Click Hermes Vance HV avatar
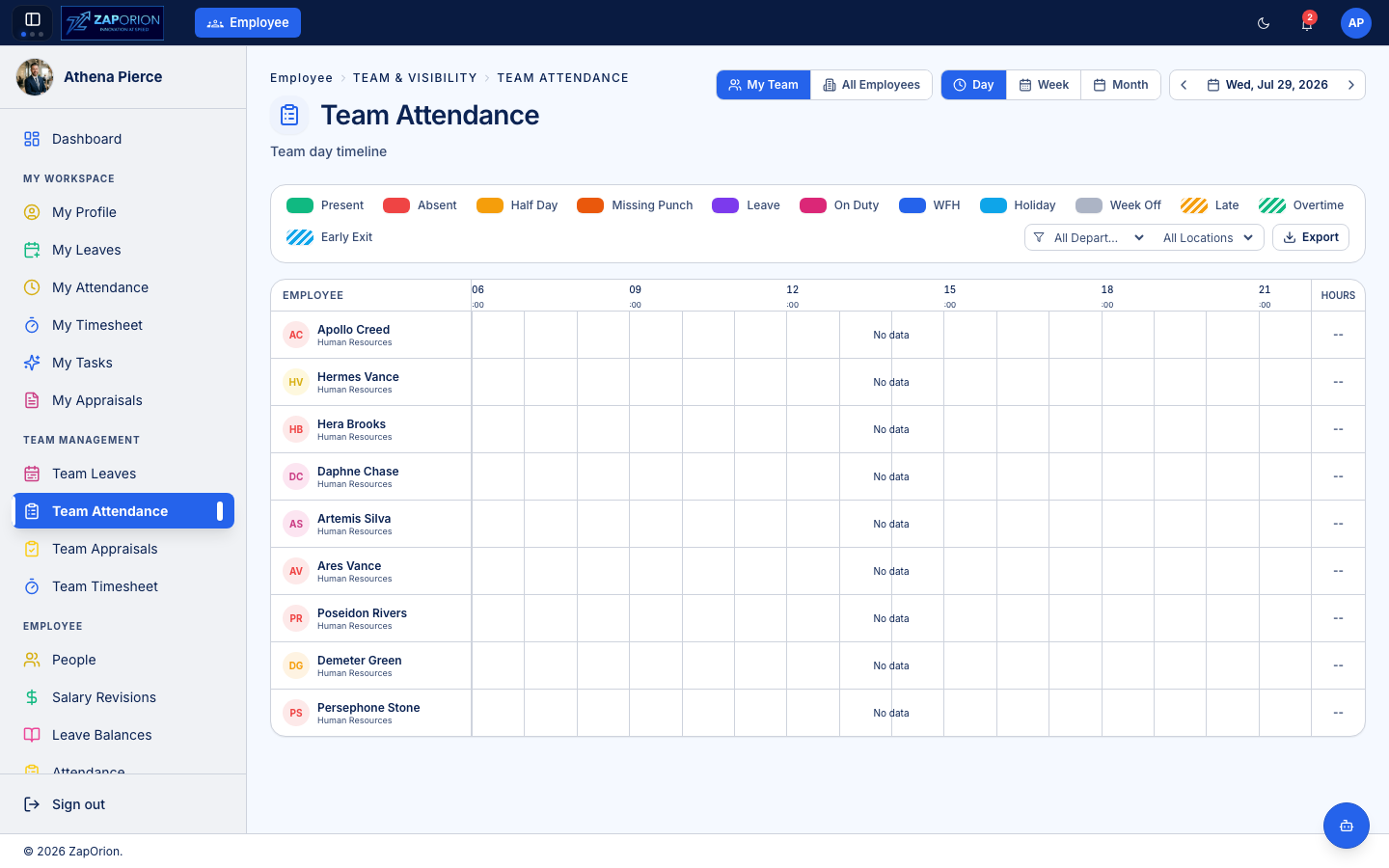 pyautogui.click(x=296, y=382)
